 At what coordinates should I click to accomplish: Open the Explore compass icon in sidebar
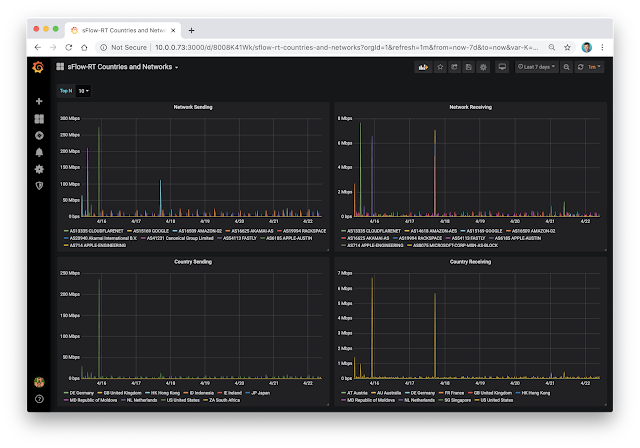click(39, 135)
